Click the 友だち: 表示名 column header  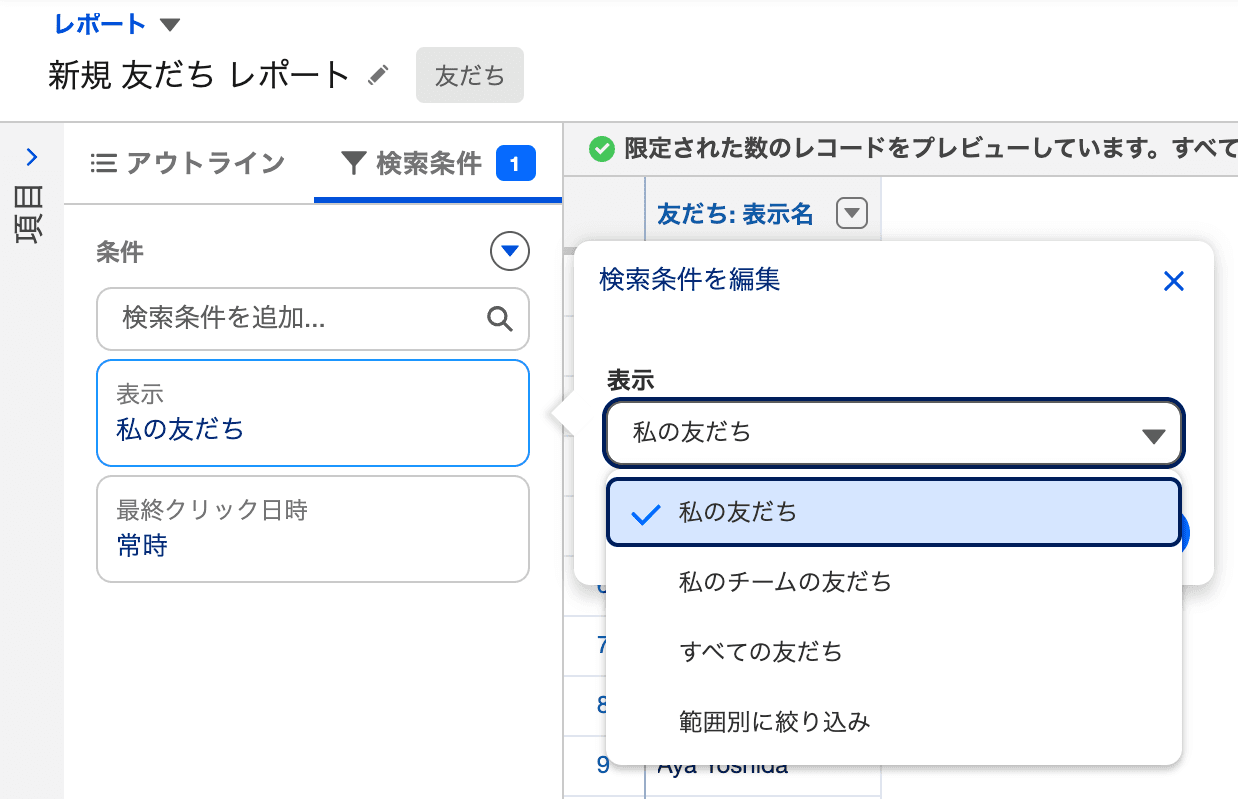pyautogui.click(x=735, y=213)
